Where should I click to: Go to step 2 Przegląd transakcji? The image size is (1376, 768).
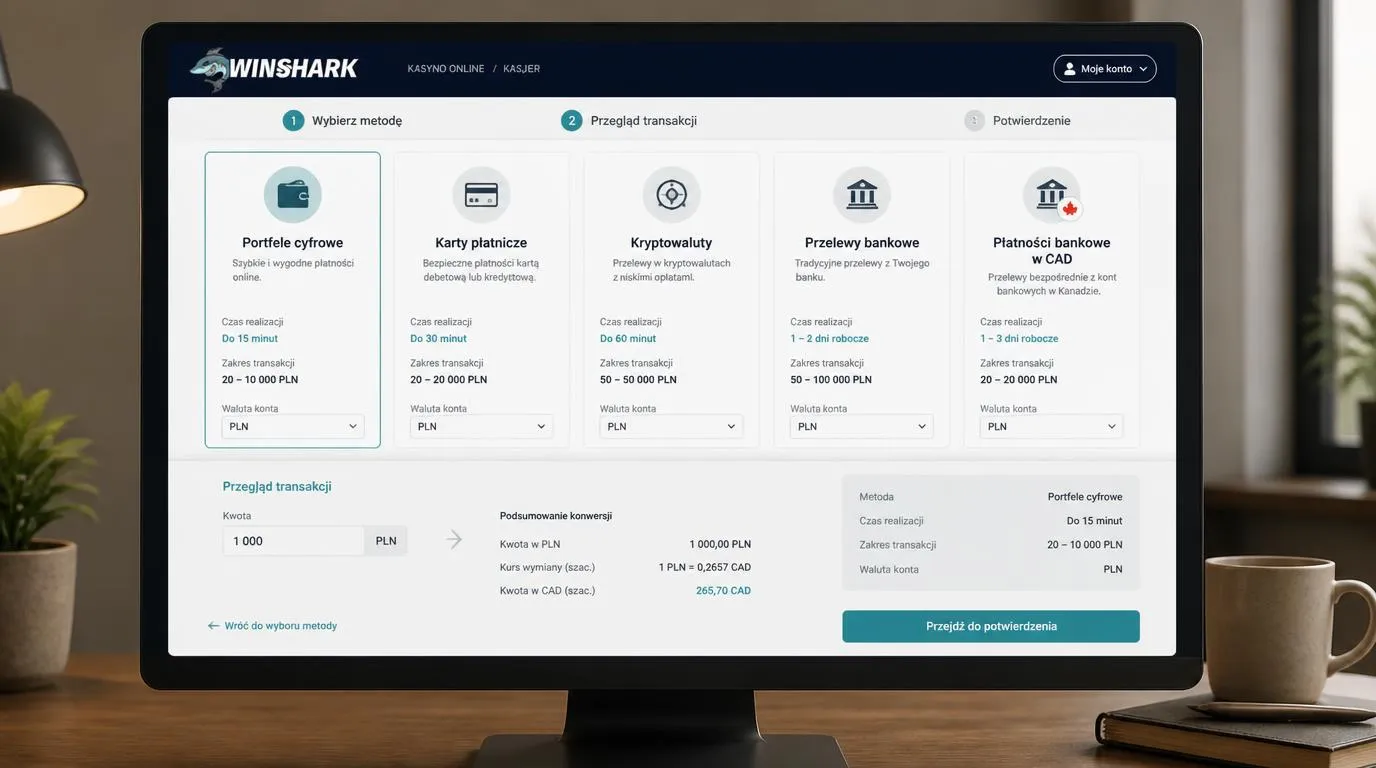pyautogui.click(x=629, y=121)
